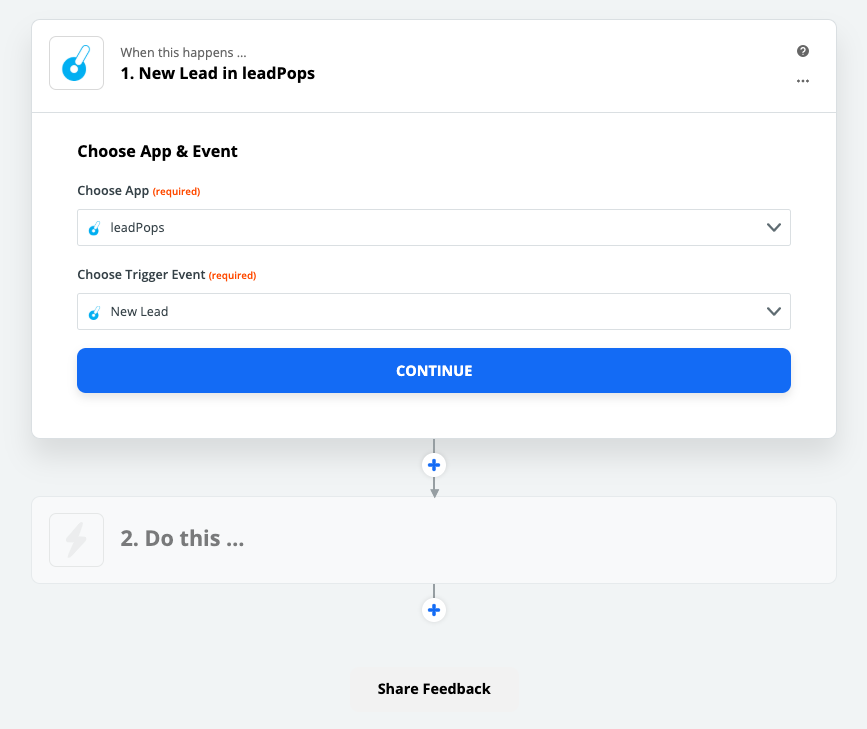Open the New Lead trigger event selector
This screenshot has width=867, height=729.
434,311
